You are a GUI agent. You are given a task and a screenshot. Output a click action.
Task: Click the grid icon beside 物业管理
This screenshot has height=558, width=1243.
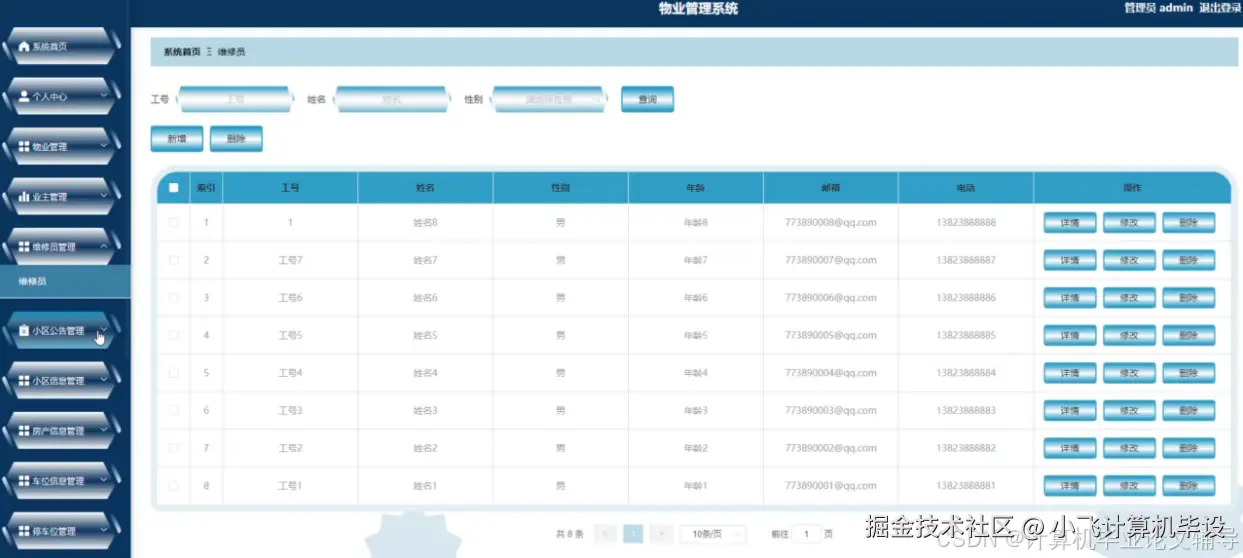(24, 147)
